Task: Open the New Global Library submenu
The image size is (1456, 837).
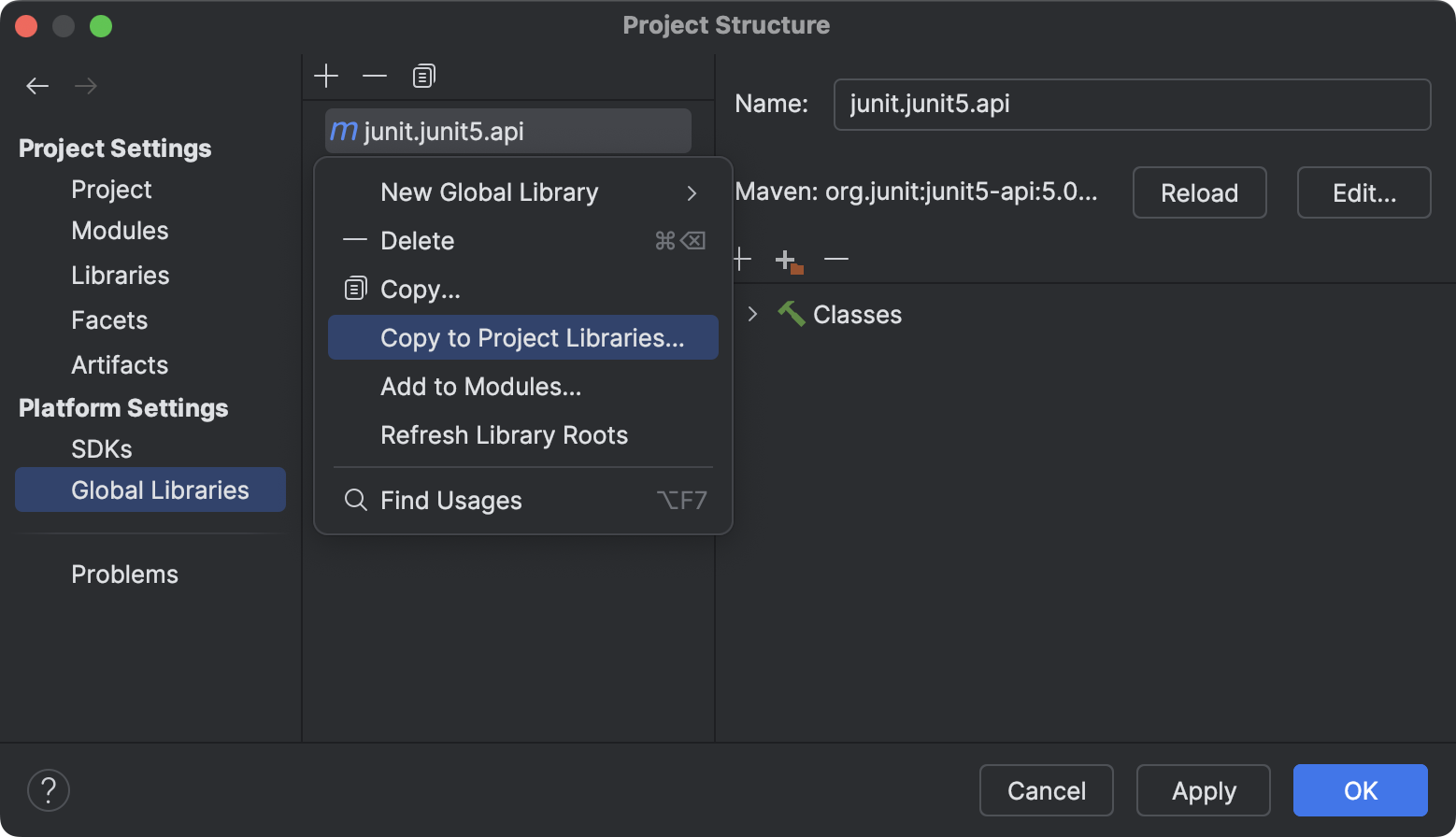Action: (x=489, y=192)
